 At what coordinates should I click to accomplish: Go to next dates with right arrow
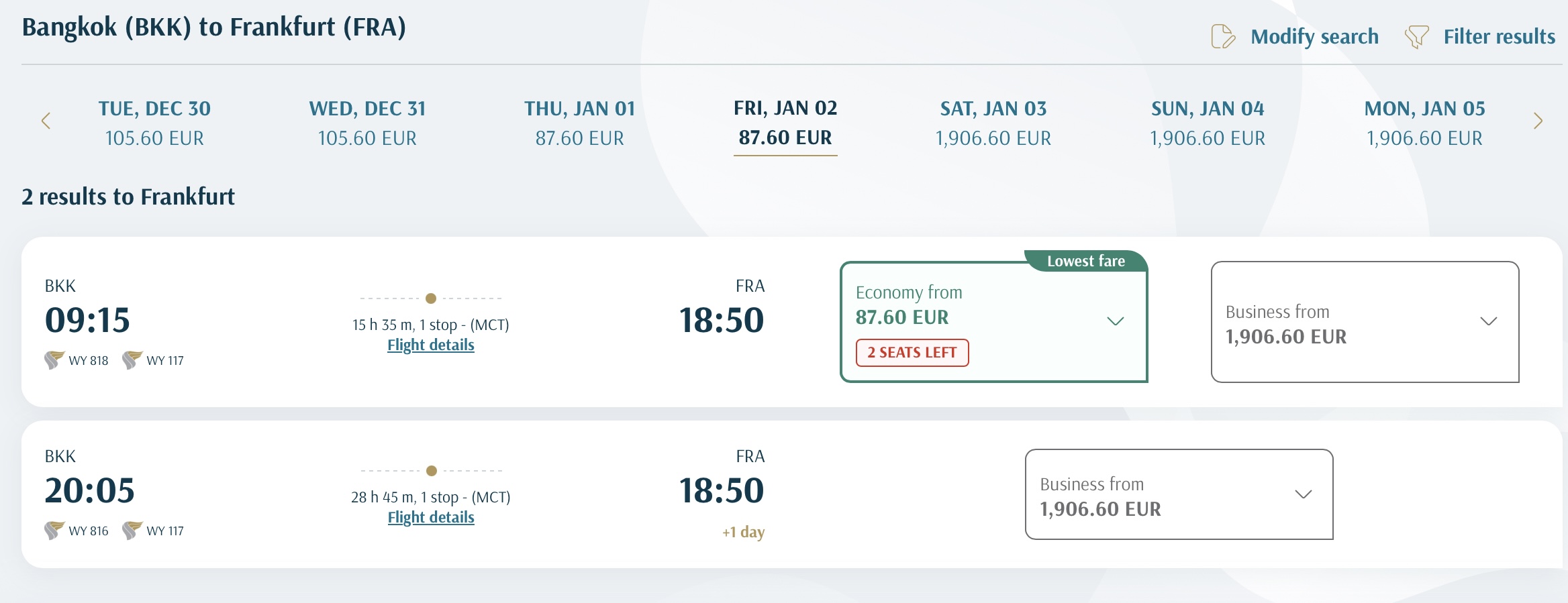click(x=1538, y=121)
